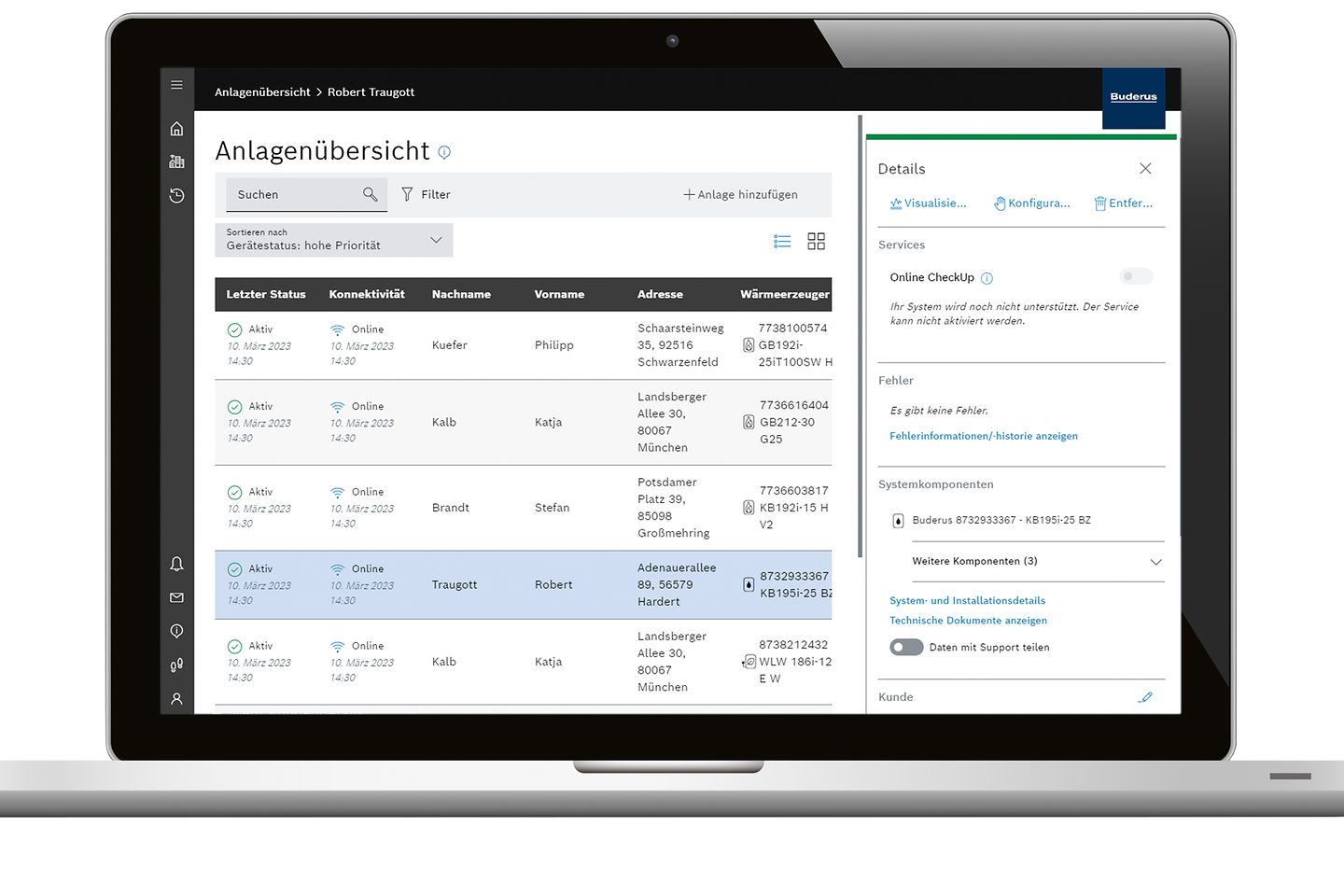Open Fehlerinformationen/-historie anzeigen link
Screen dimensions: 1344x896
[983, 436]
